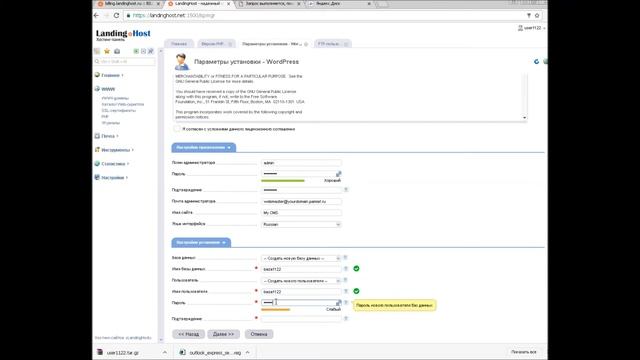Click the green checkmark next to database name
The height and width of the screenshot is (360, 640).
click(x=356, y=269)
